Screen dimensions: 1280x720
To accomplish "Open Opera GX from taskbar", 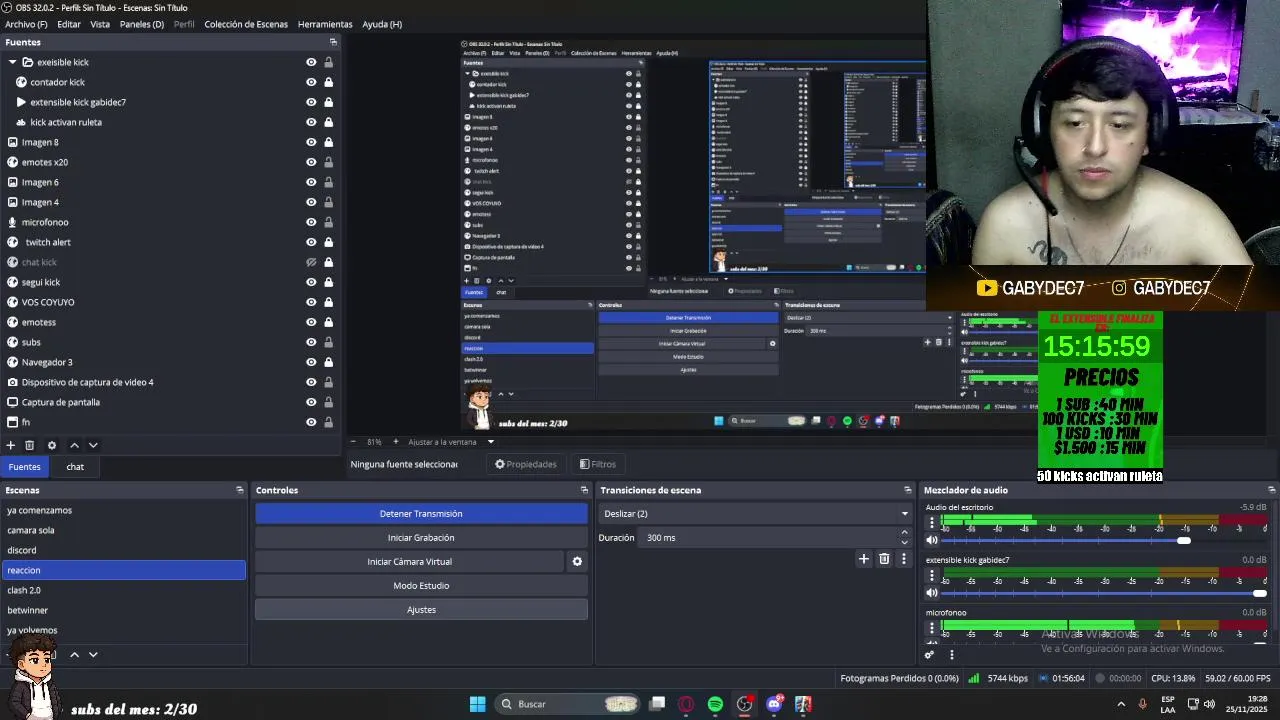I will click(686, 704).
